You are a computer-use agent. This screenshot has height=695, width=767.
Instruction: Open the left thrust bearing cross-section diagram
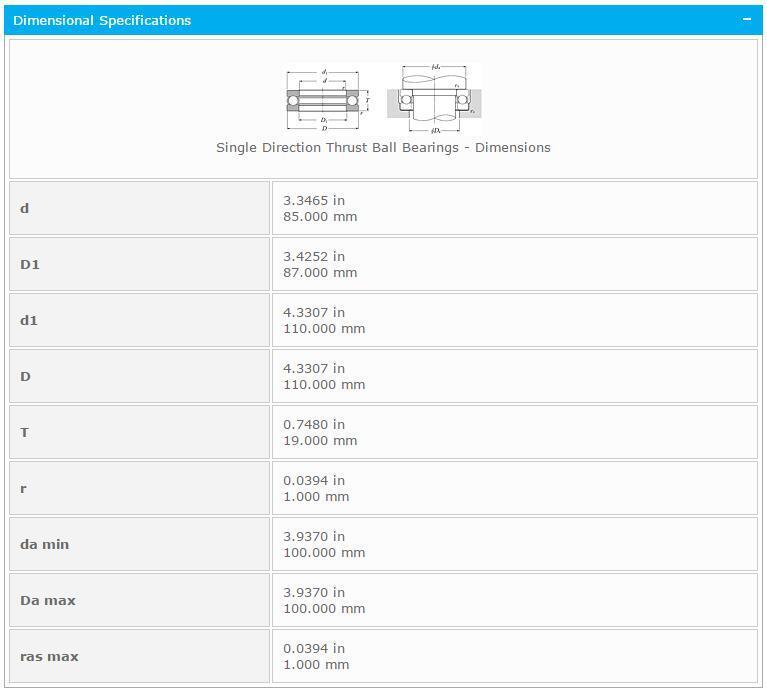pos(328,100)
